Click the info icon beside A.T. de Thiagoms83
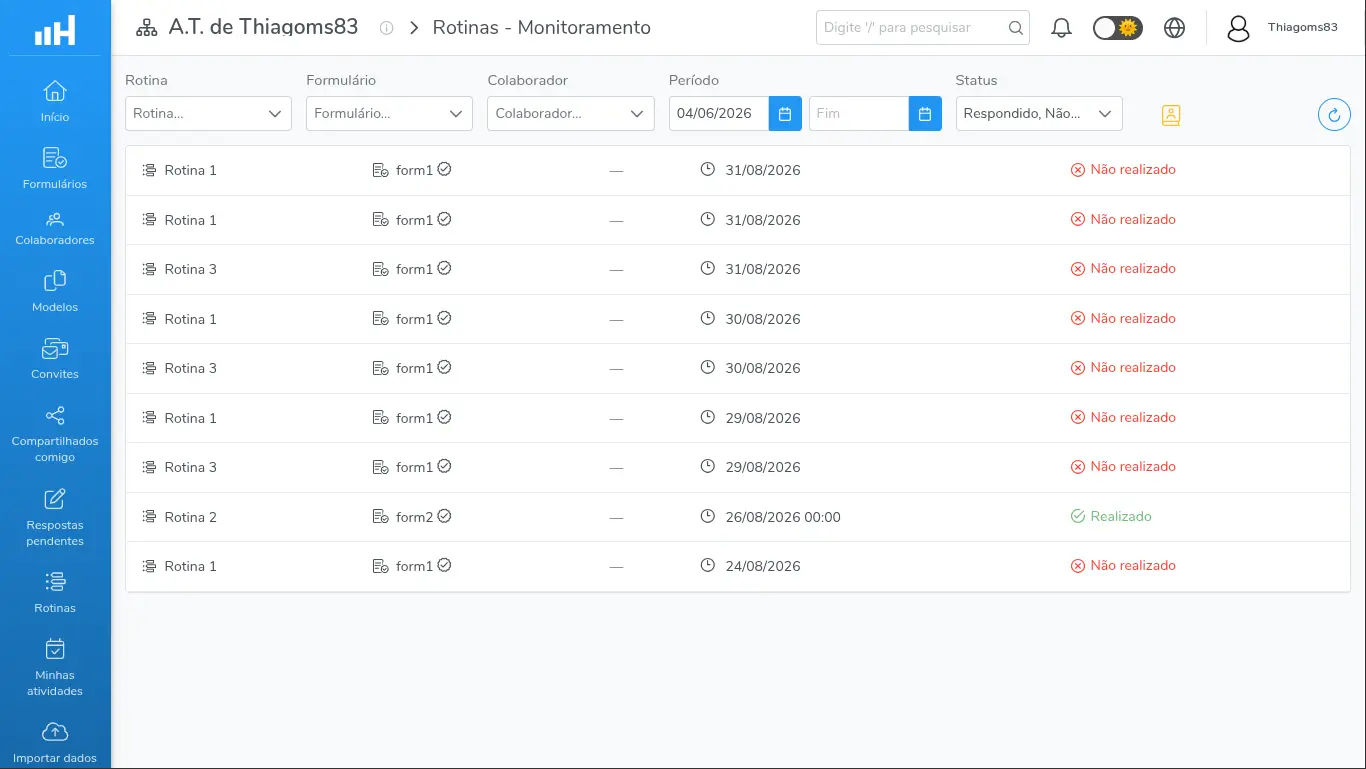 pos(386,28)
